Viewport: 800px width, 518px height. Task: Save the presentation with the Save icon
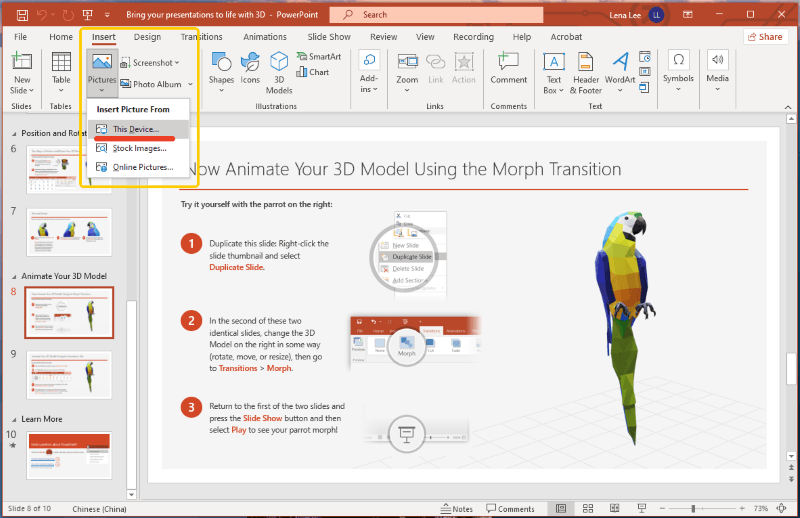[x=22, y=15]
